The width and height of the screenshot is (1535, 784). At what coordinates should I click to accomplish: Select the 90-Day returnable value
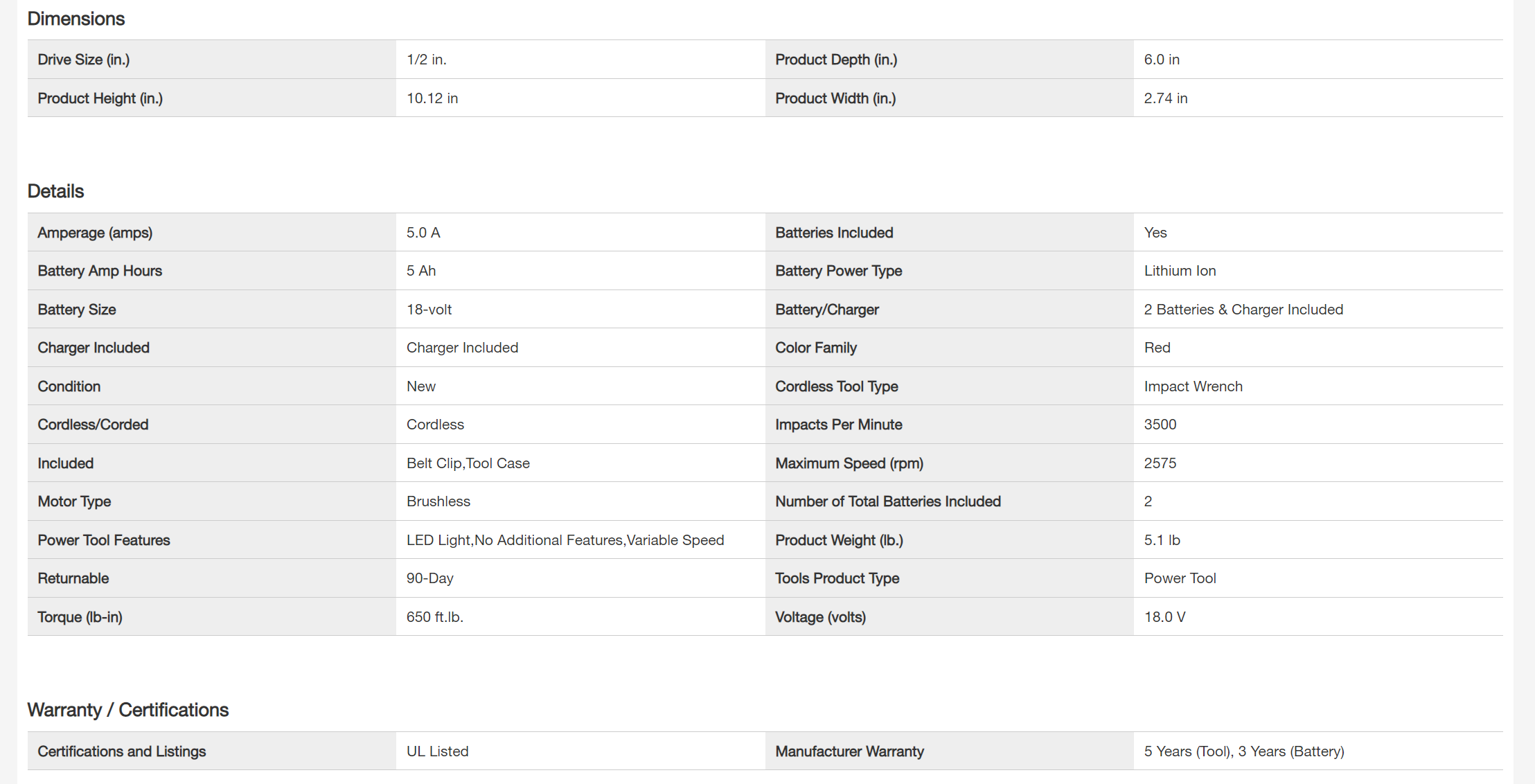pos(429,578)
